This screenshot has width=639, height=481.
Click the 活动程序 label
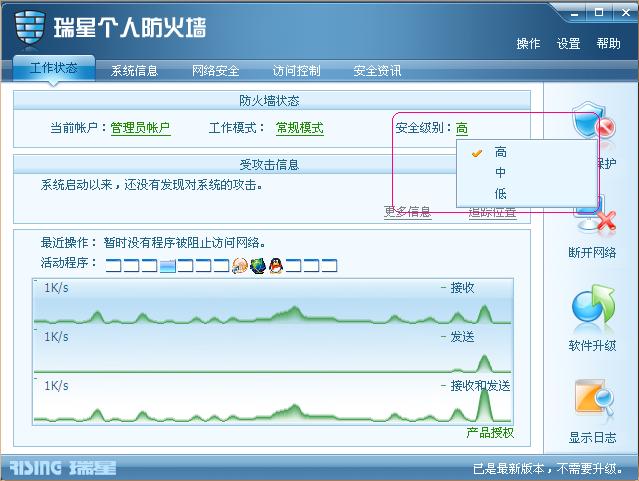pos(68,263)
